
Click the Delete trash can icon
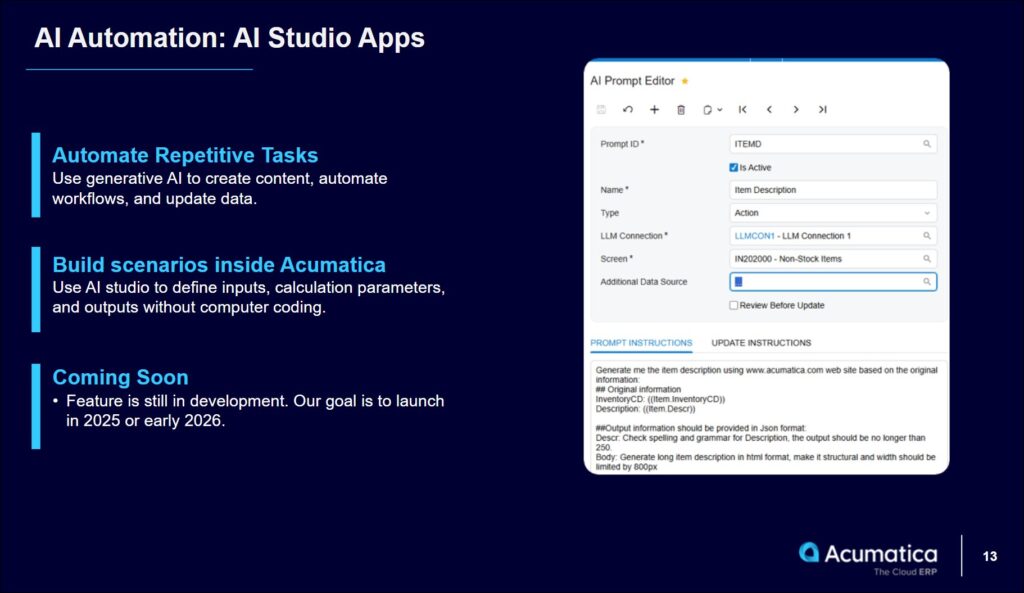pyautogui.click(x=681, y=110)
